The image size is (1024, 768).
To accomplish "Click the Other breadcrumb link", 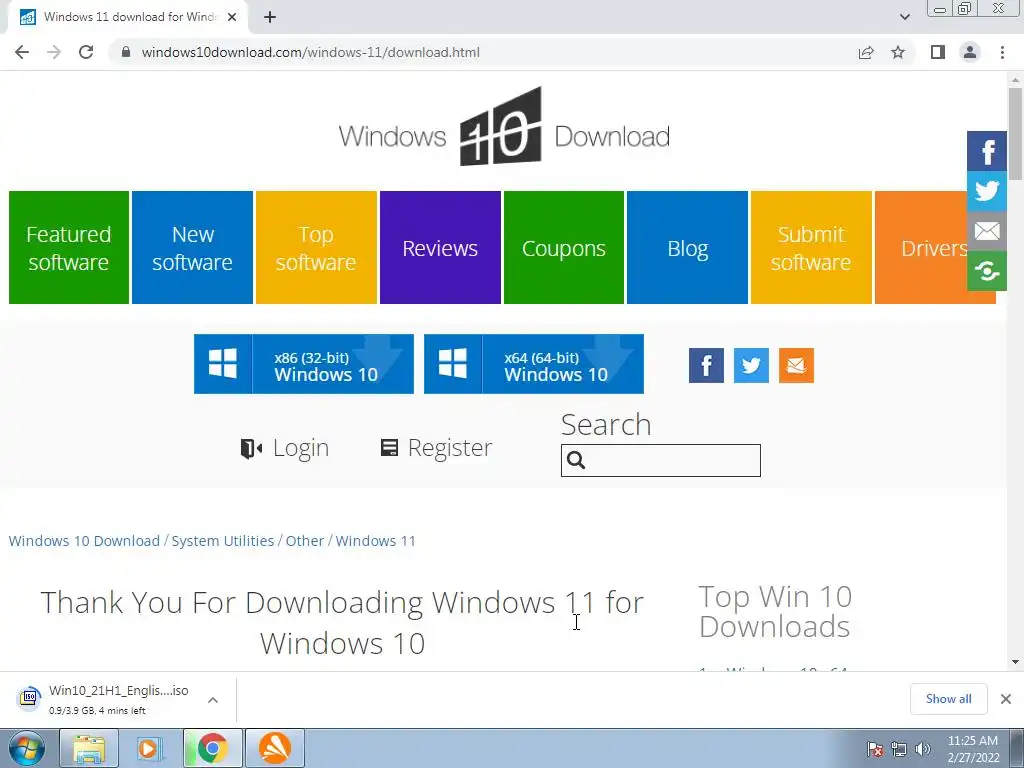I will pyautogui.click(x=304, y=541).
